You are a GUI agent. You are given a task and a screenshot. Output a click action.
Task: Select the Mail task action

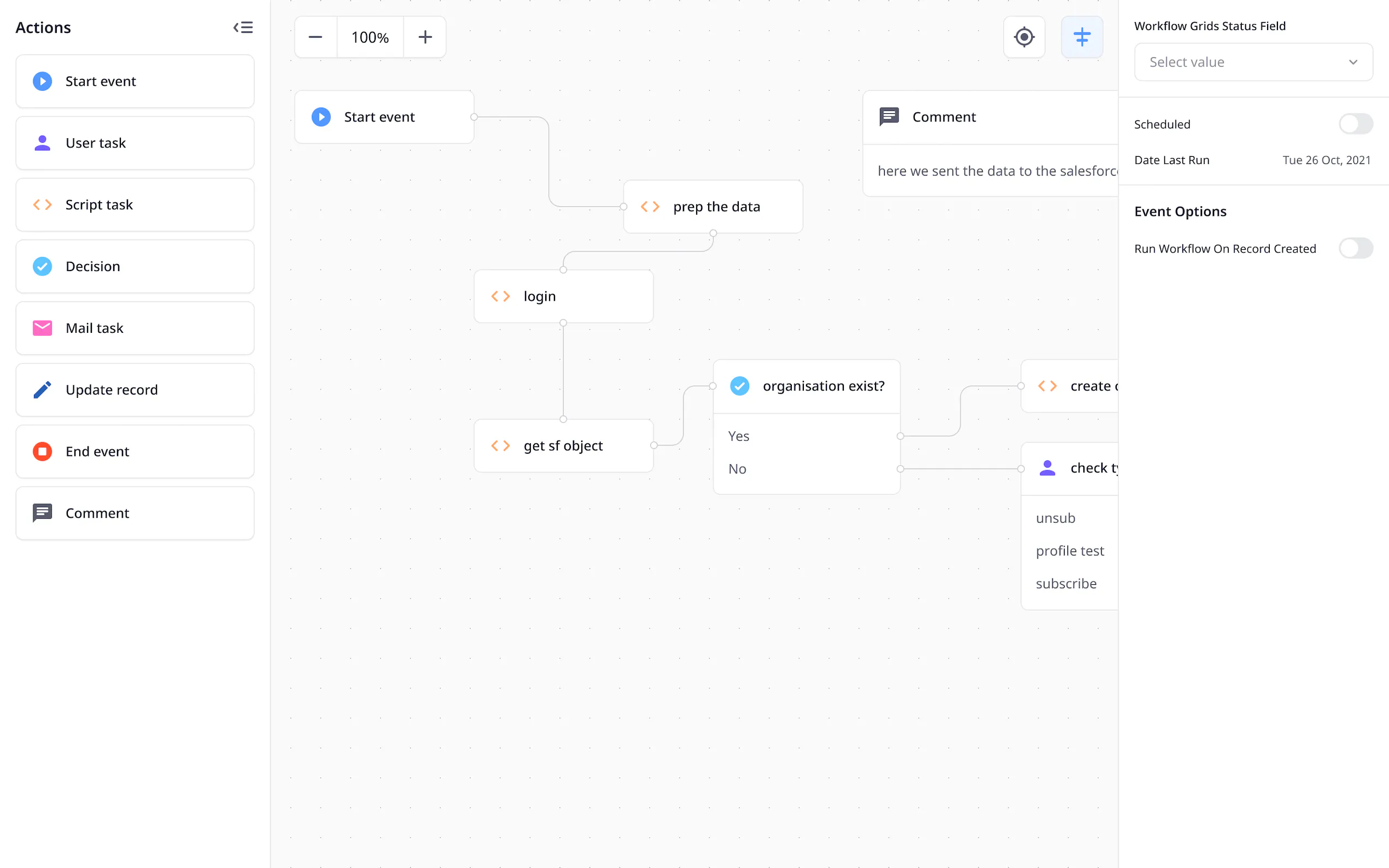[x=135, y=328]
